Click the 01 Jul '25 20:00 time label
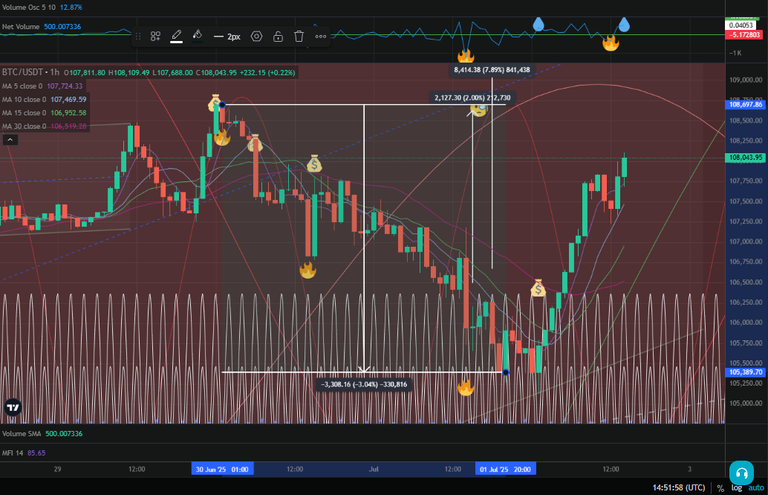This screenshot has width=768, height=495. 505,469
